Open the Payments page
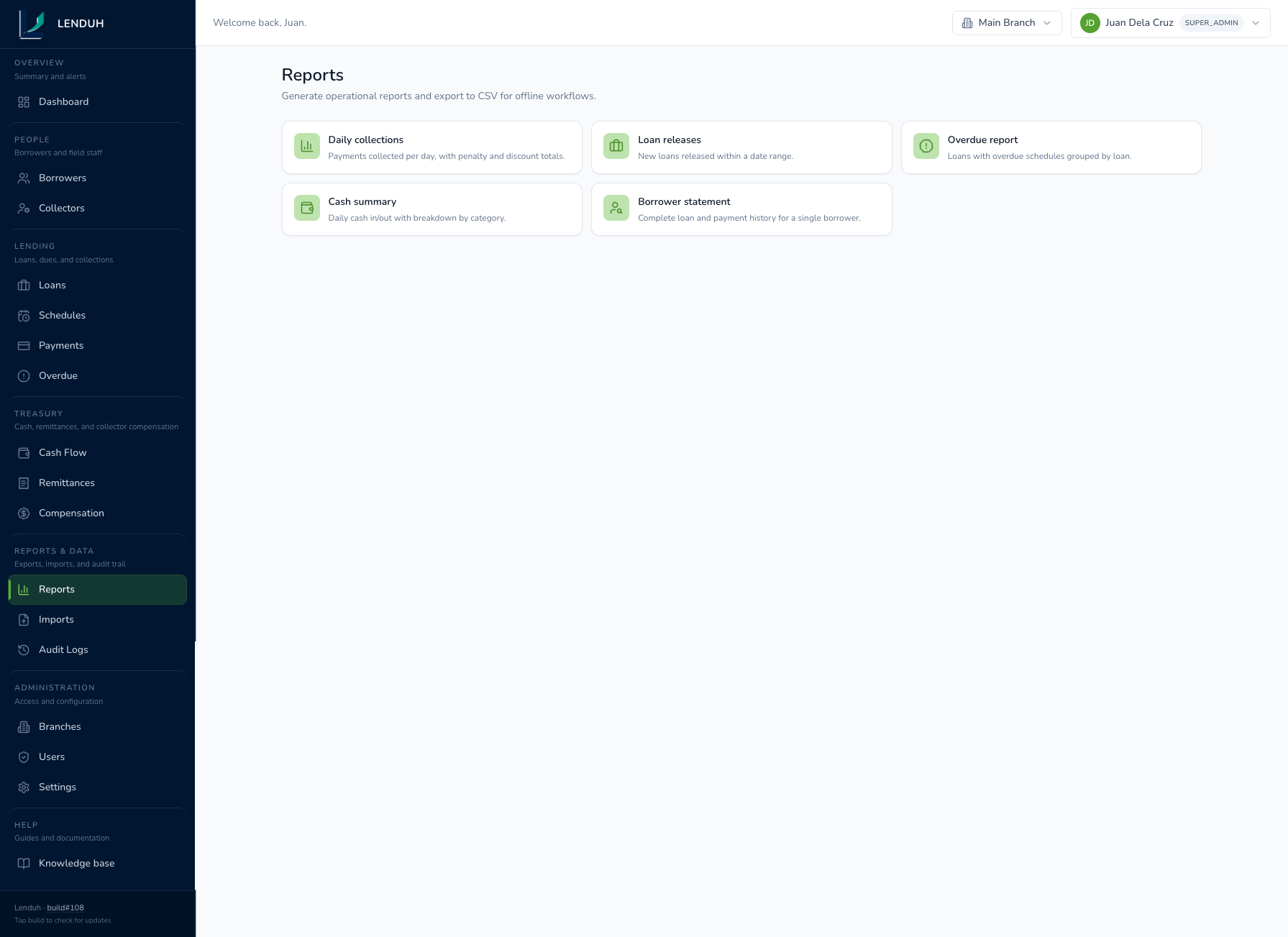This screenshot has width=1288, height=937. [x=98, y=346]
